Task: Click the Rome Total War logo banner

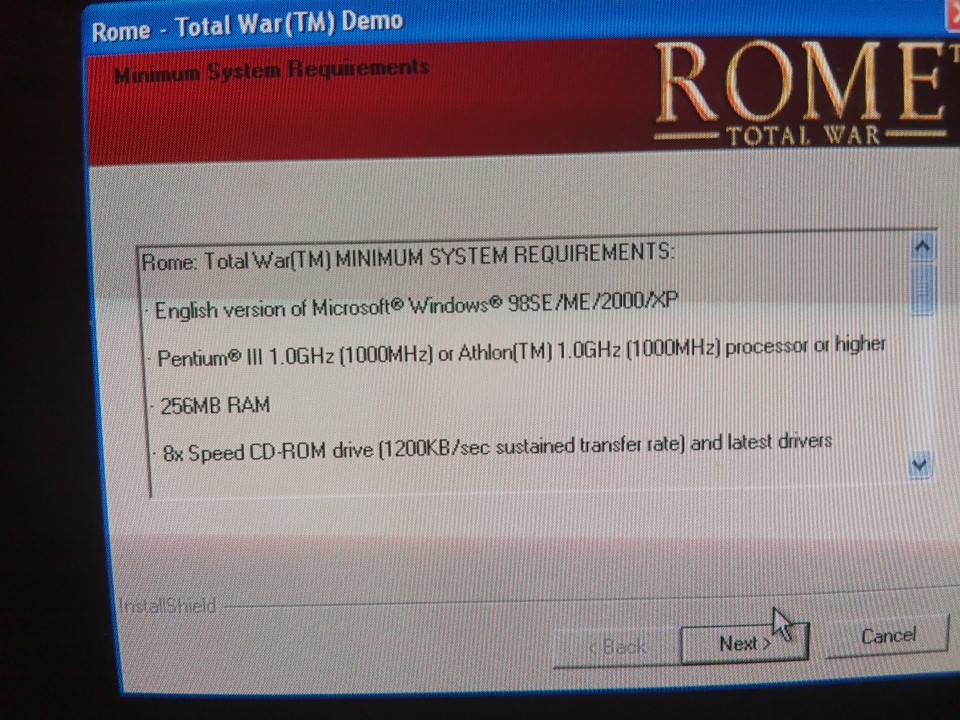Action: 805,93
